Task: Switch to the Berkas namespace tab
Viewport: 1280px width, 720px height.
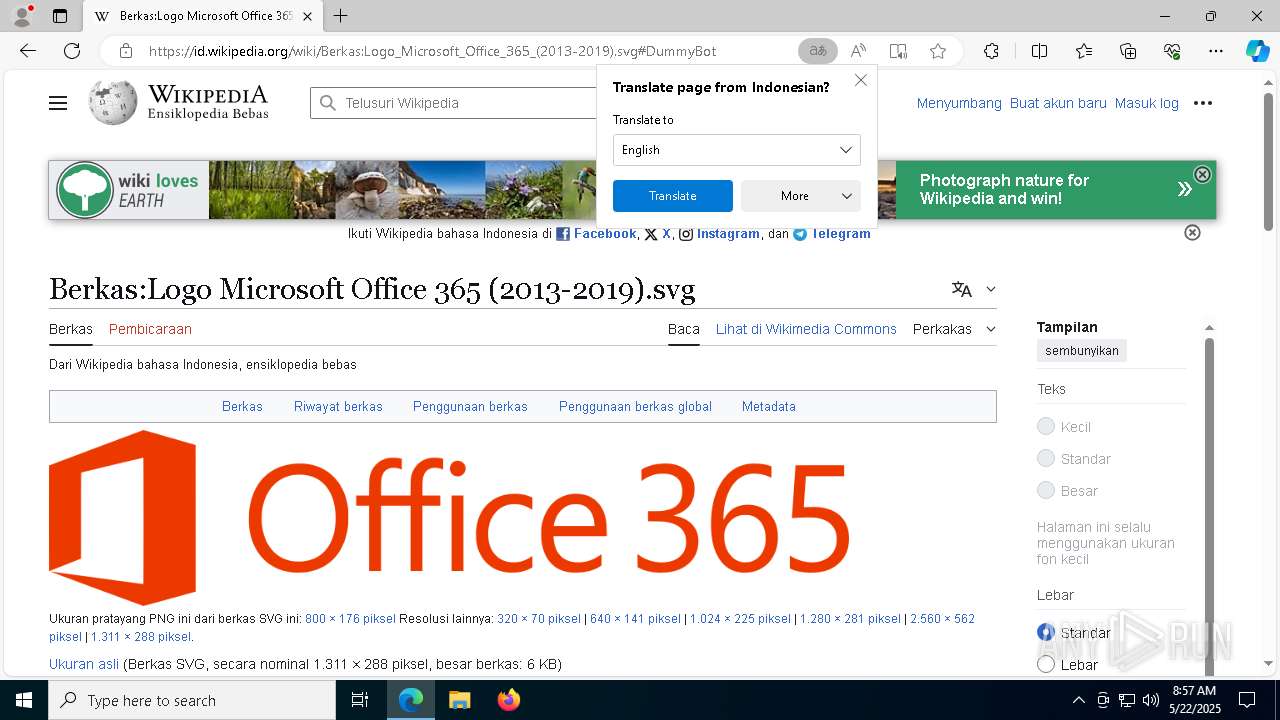Action: [x=71, y=329]
